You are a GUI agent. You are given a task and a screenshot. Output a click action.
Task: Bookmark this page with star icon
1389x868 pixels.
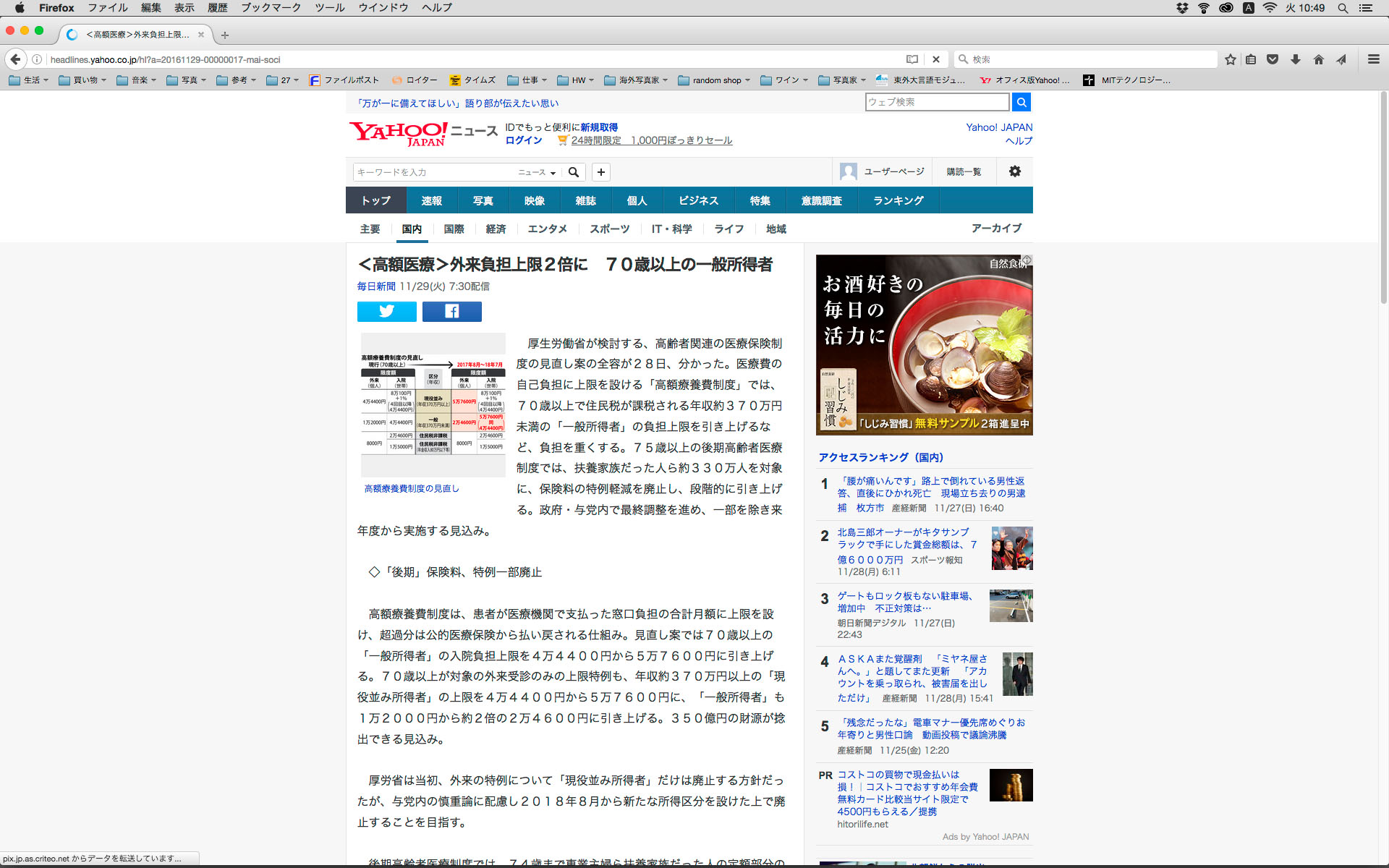coord(1230,59)
